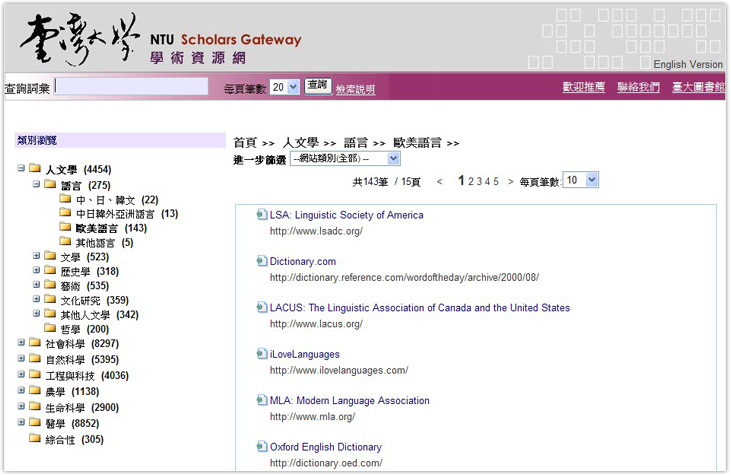Click the 查詢 search button
The height and width of the screenshot is (476, 731).
(x=318, y=86)
